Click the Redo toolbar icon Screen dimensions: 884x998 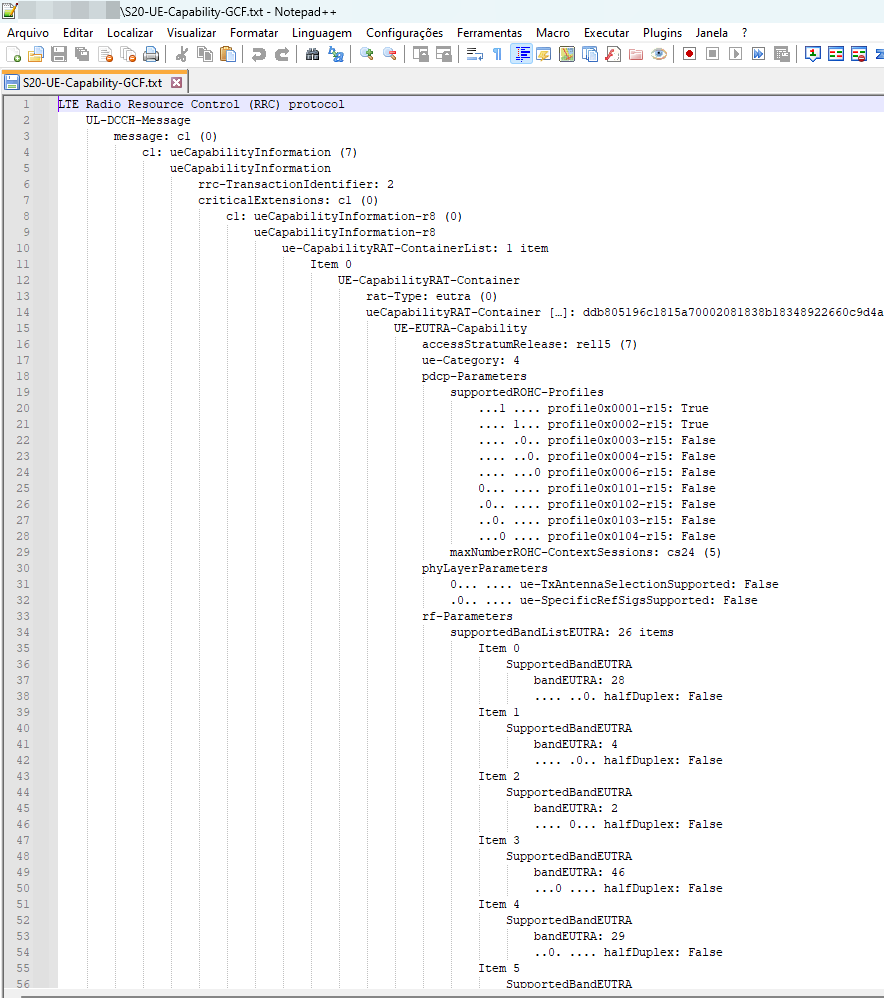(x=281, y=55)
